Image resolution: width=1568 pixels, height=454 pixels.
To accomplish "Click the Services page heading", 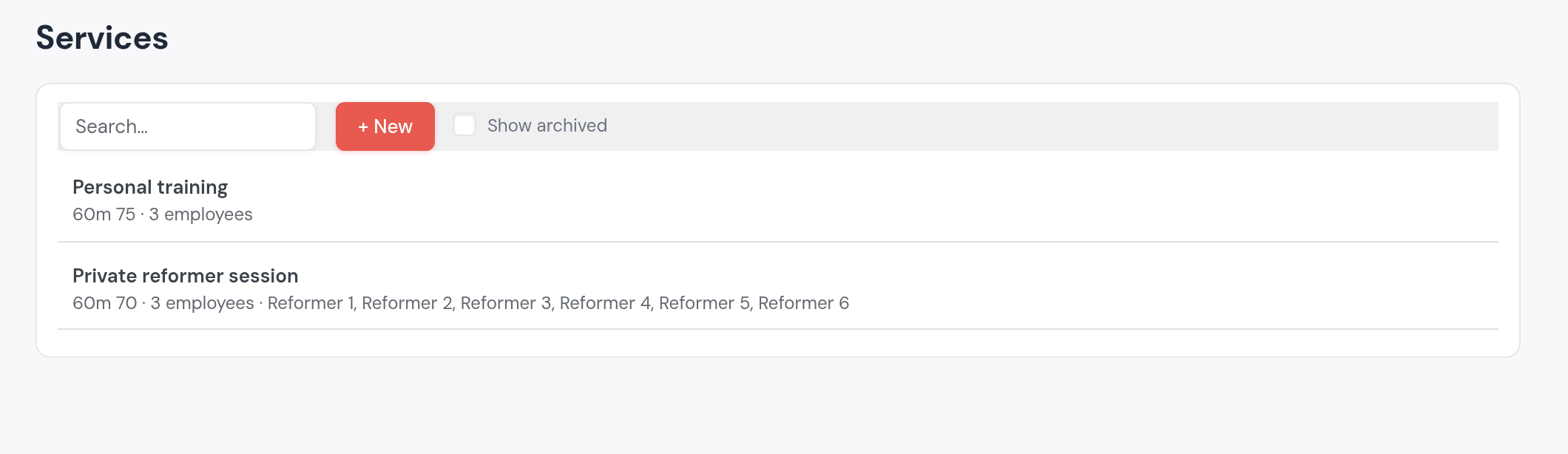I will [102, 38].
